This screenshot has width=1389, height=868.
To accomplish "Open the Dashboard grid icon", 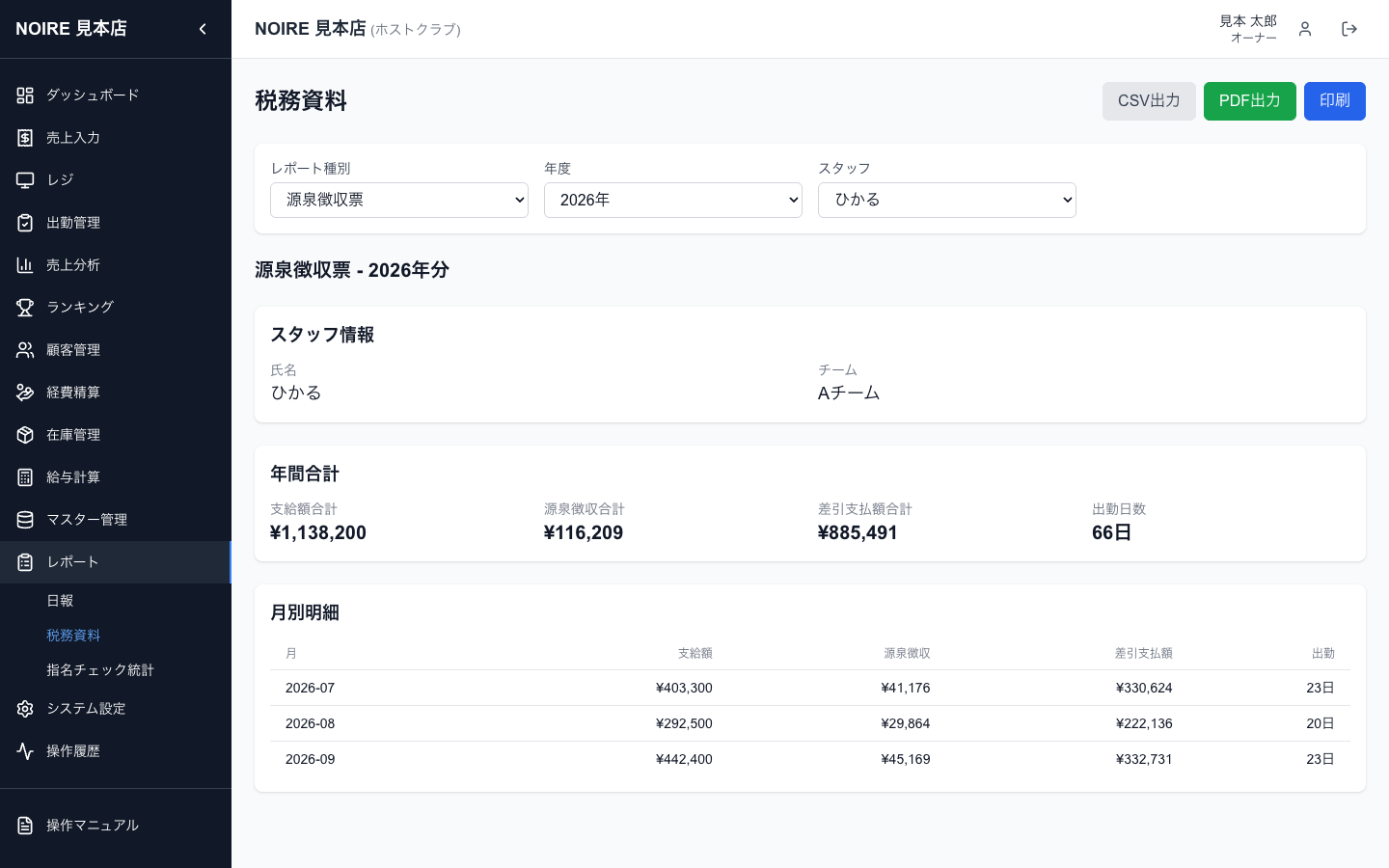I will click(x=25, y=95).
